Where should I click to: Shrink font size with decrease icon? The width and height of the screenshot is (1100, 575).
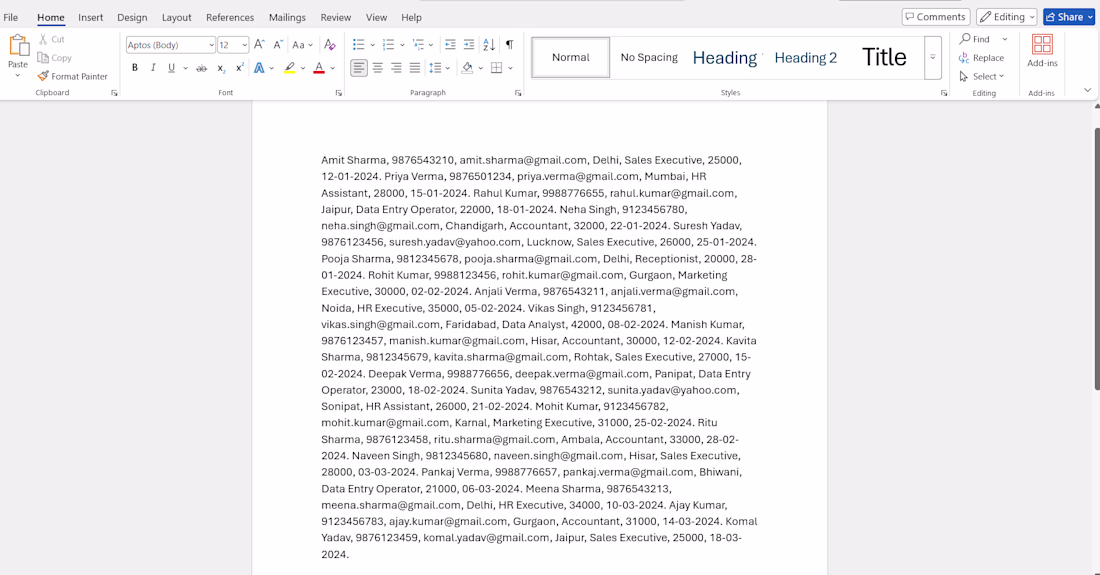(x=278, y=45)
